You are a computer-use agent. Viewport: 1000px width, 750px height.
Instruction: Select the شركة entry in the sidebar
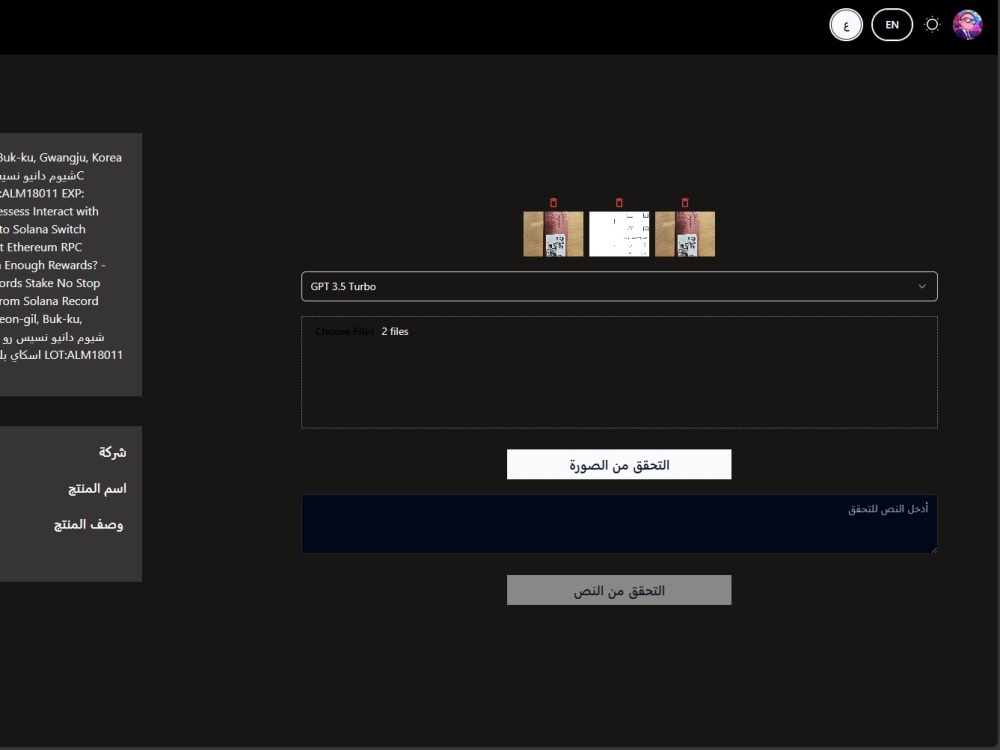pos(114,451)
